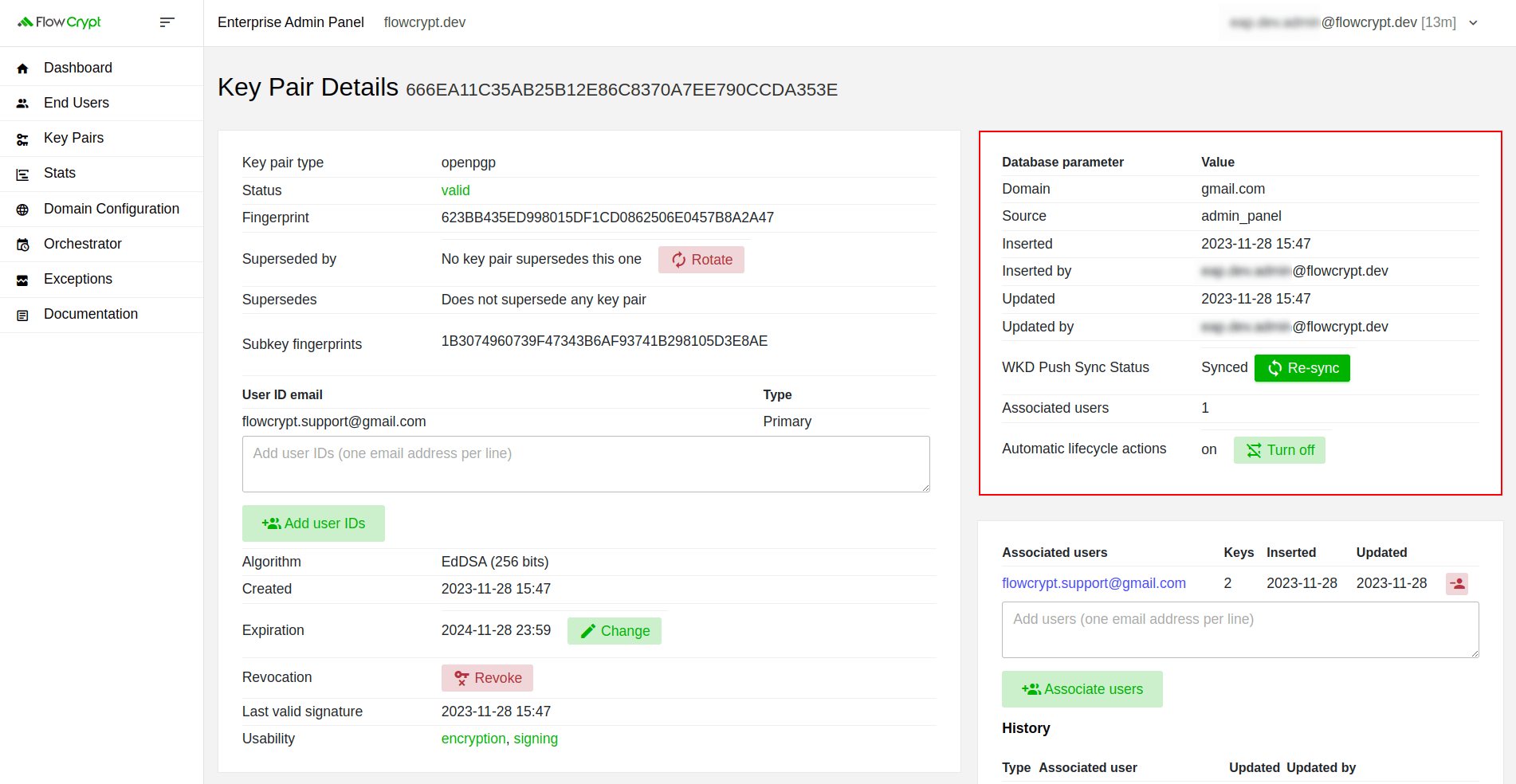Click the End Users people icon
The height and width of the screenshot is (784, 1516).
[22, 104]
